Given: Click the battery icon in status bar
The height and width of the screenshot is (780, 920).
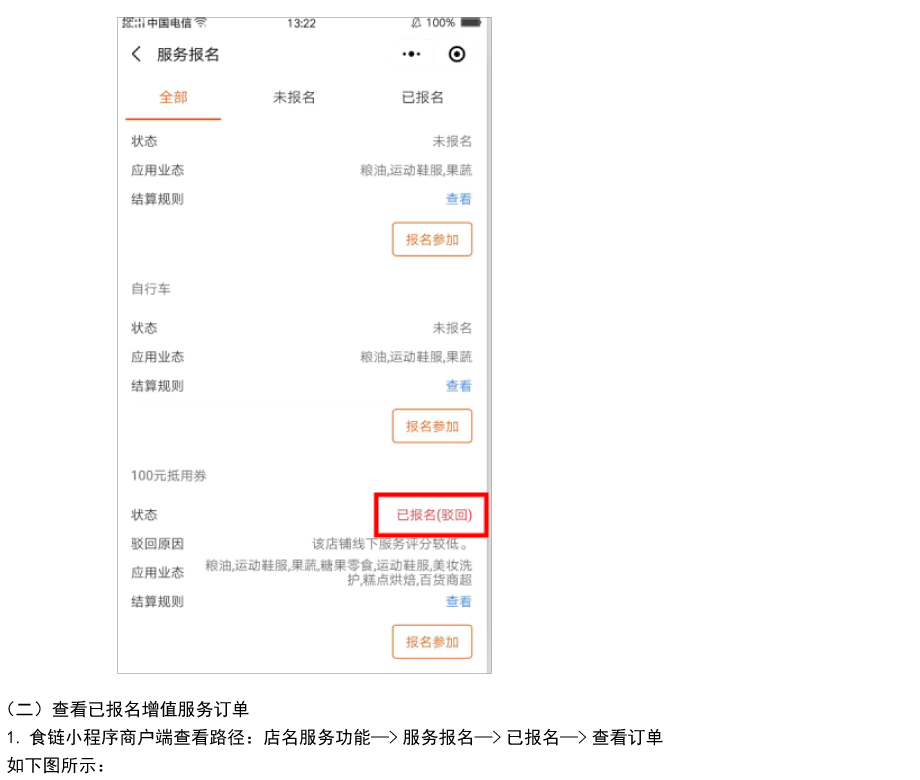Looking at the screenshot, I should coord(471,22).
